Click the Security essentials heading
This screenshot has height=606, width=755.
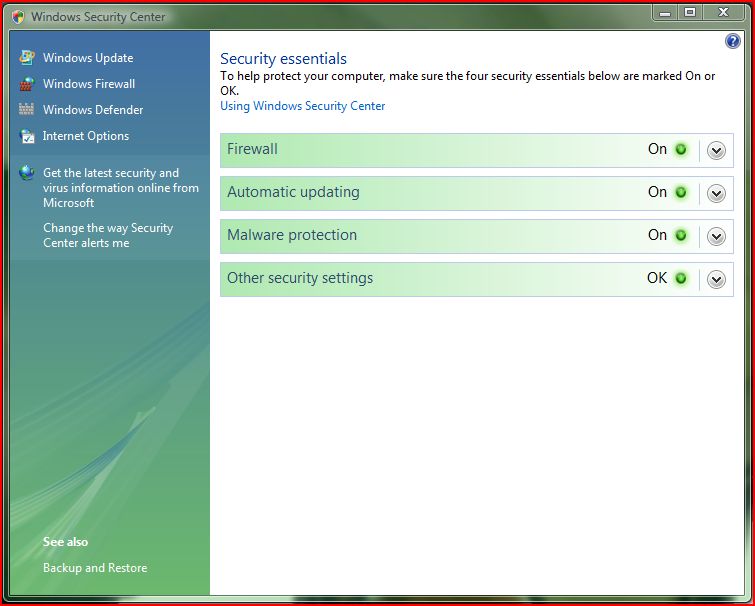click(283, 59)
